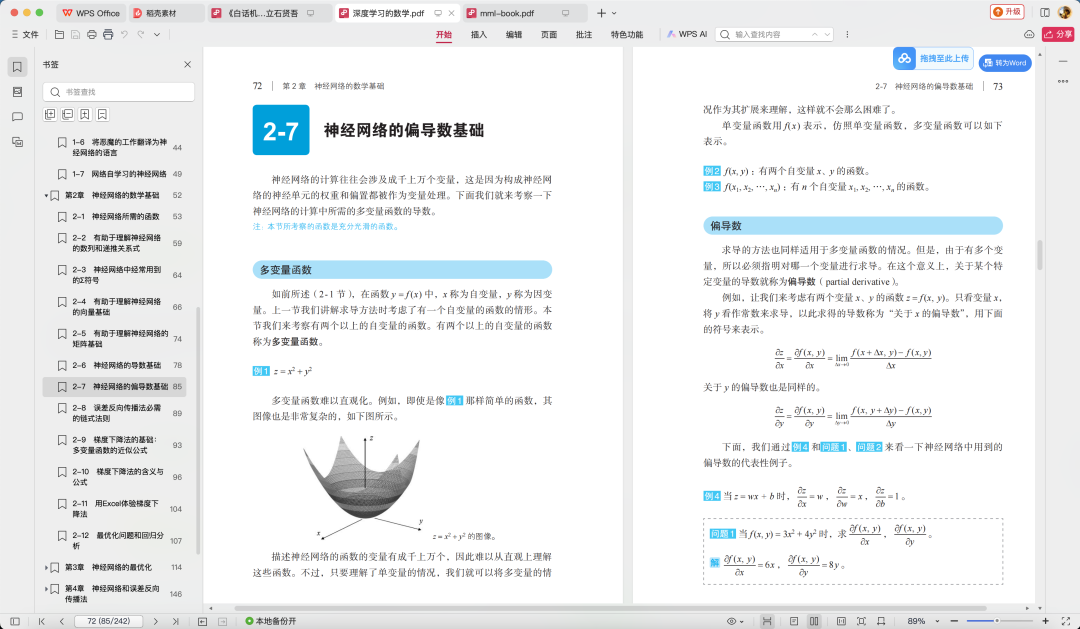
Task: Click the open folder icon in toolbar
Action: pos(59,34)
